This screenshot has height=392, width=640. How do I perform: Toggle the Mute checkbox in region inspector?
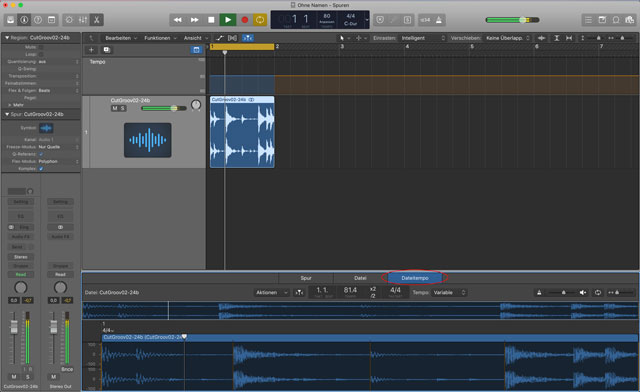(41, 47)
